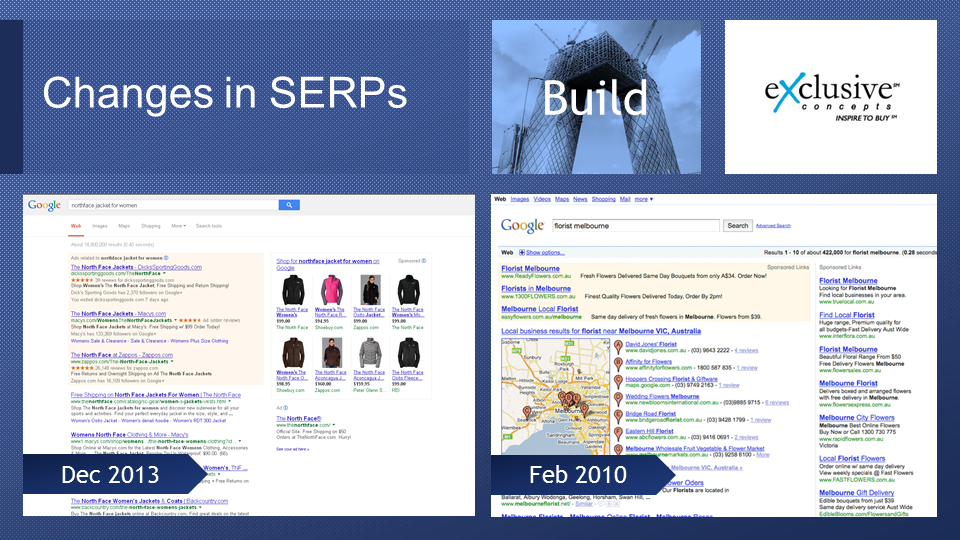Click the Build skyscraper image
Screen dimensions: 960x540
pyautogui.click(x=596, y=97)
